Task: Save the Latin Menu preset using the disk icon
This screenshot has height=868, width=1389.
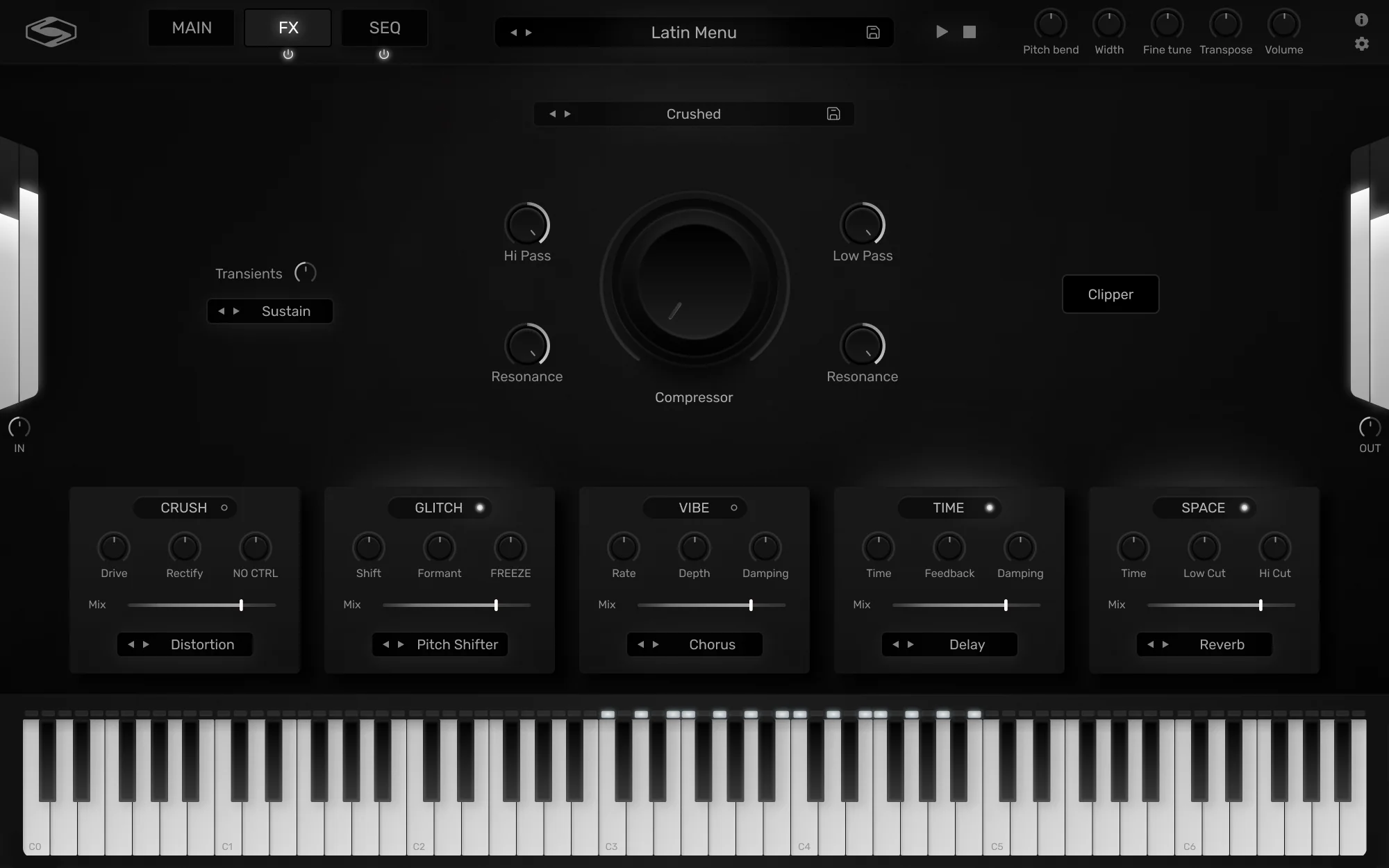Action: click(873, 32)
